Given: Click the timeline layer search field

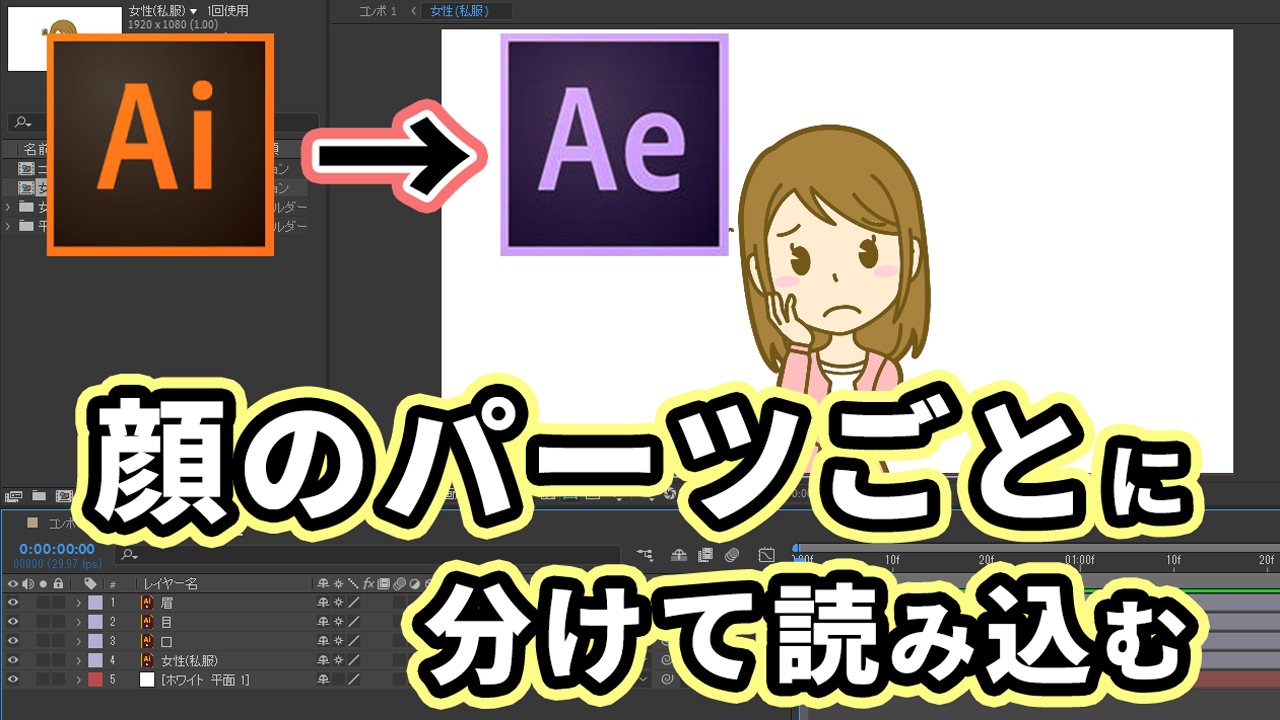Looking at the screenshot, I should point(370,554).
